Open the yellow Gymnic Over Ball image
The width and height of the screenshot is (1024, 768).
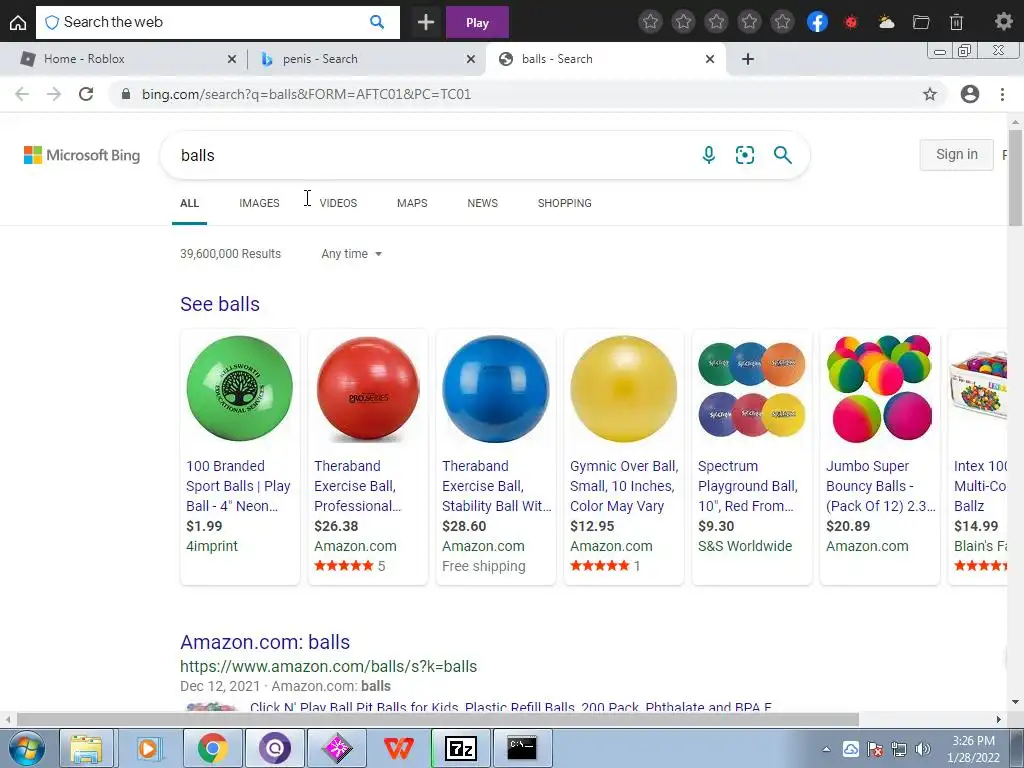pos(624,389)
